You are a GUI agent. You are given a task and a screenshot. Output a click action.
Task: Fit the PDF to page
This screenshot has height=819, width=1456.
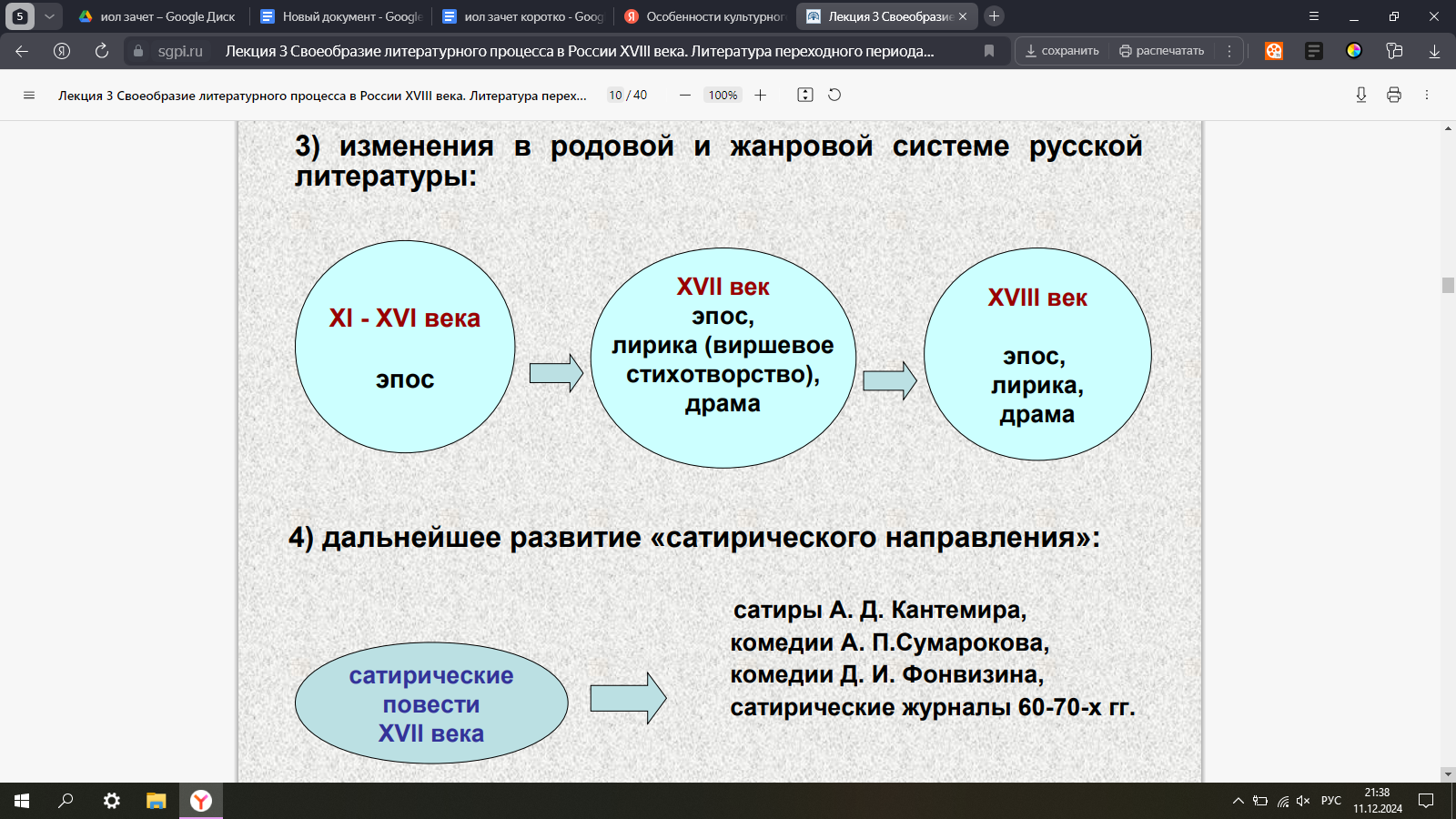point(805,95)
